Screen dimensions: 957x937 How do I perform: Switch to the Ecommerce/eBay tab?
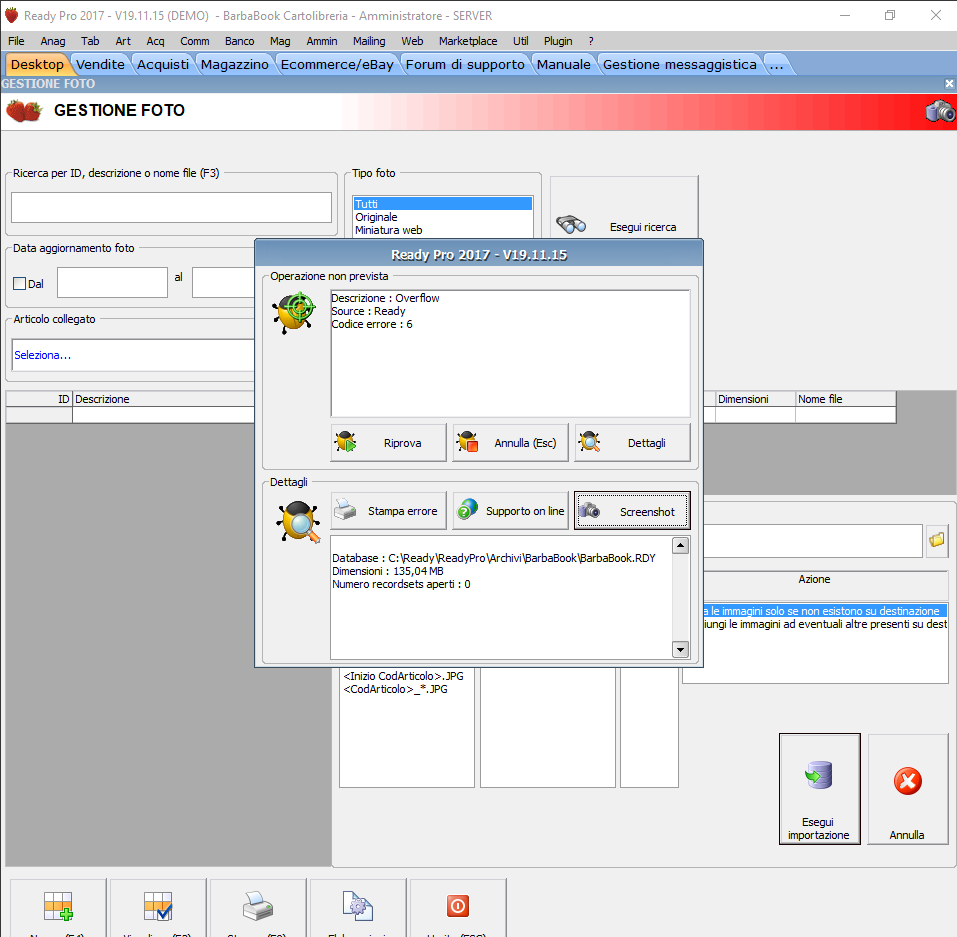[x=337, y=65]
